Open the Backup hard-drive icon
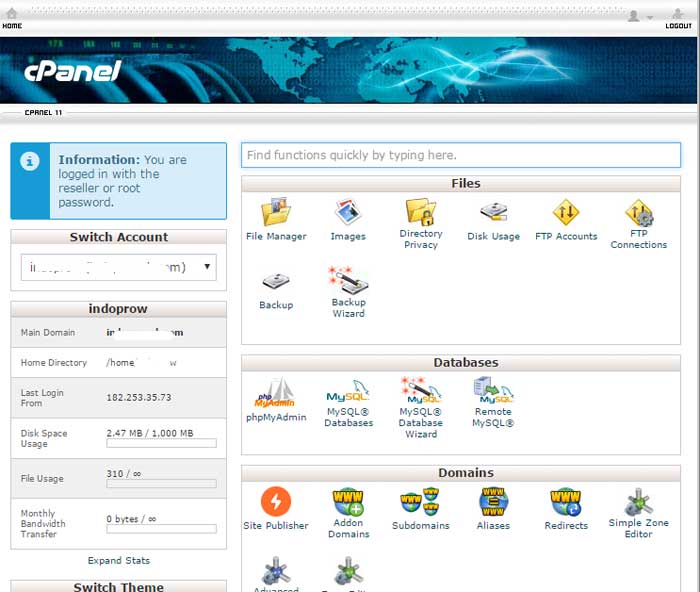 276,281
